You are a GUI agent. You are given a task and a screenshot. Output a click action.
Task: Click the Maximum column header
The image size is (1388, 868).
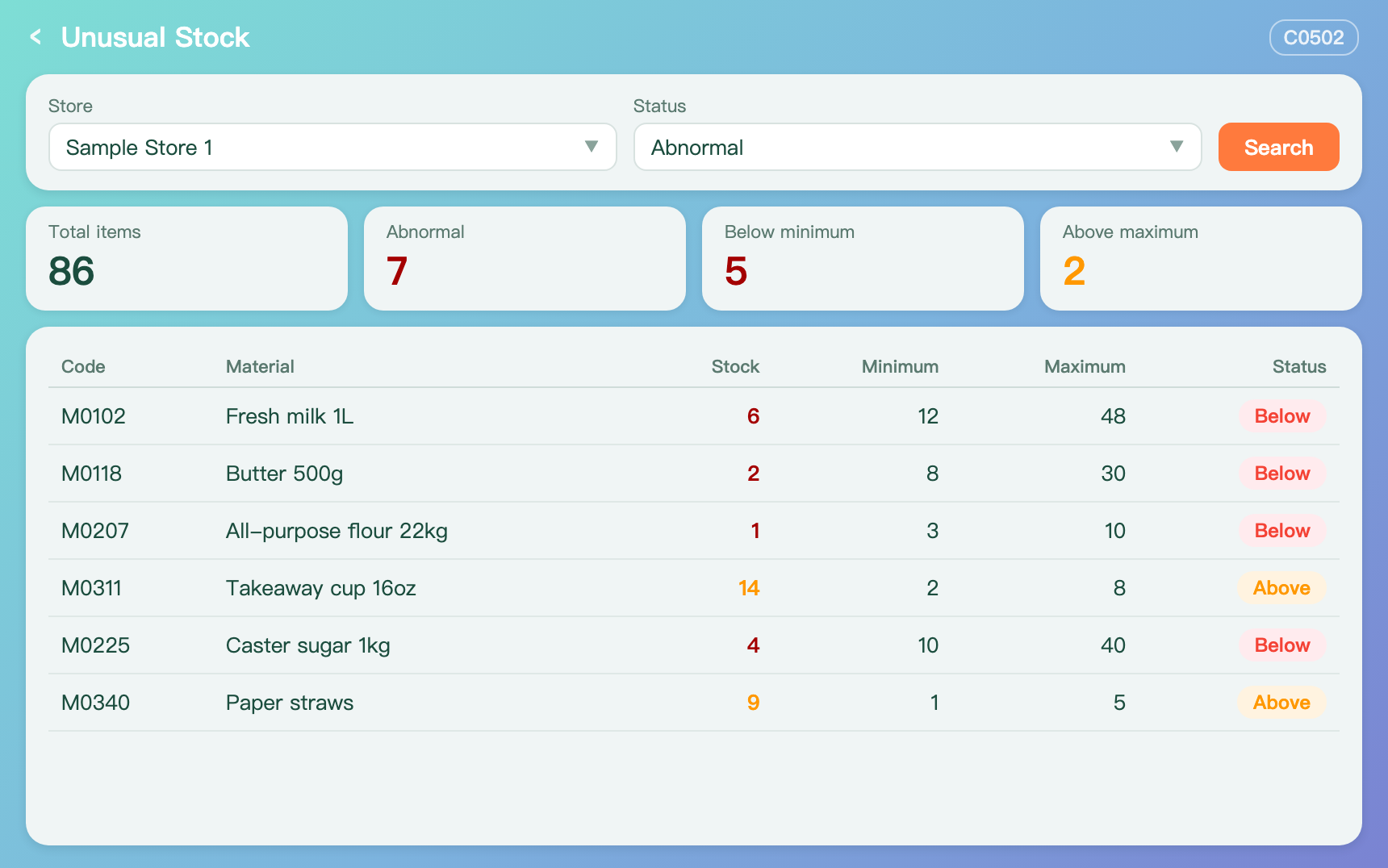point(1085,366)
